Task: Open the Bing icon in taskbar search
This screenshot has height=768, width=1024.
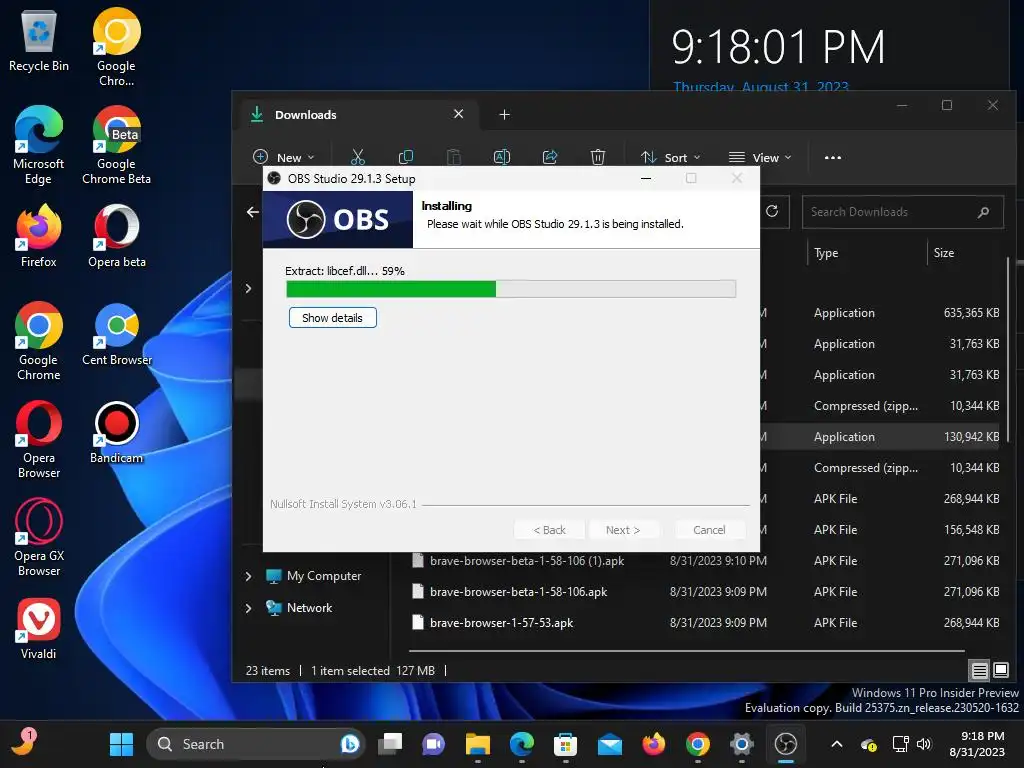Action: (349, 744)
